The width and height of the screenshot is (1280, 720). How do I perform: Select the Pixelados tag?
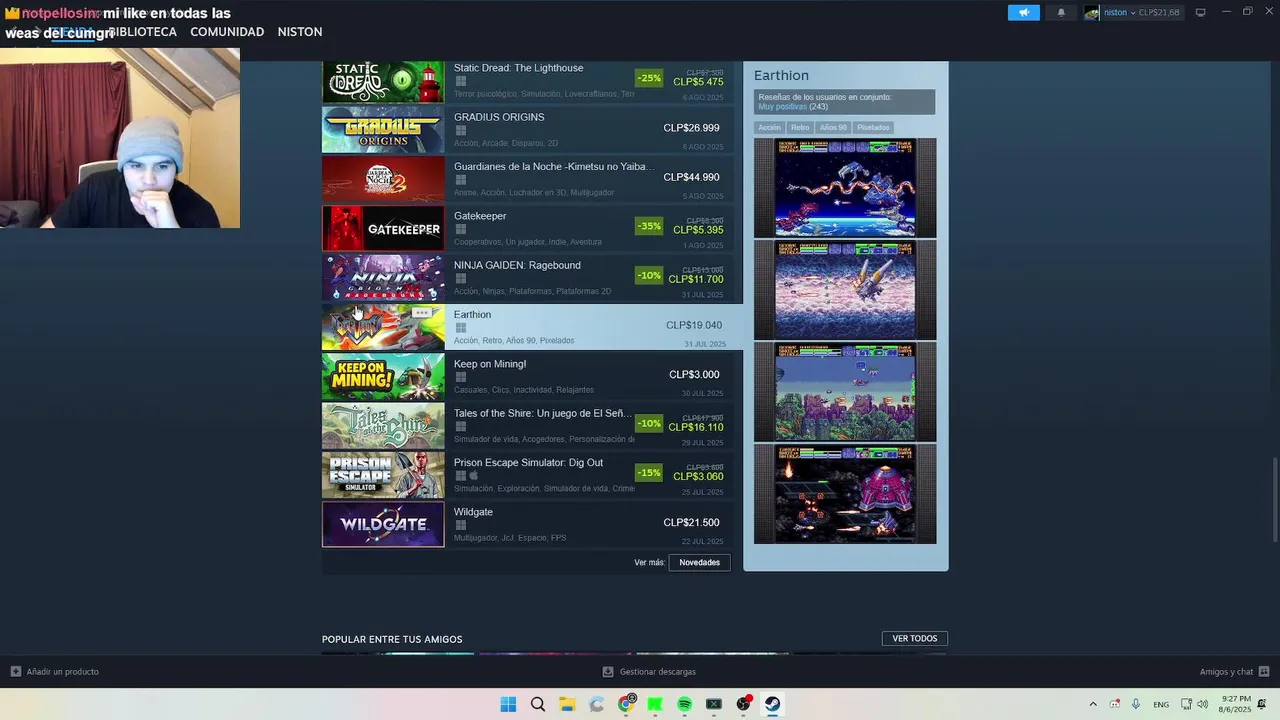pyautogui.click(x=873, y=127)
